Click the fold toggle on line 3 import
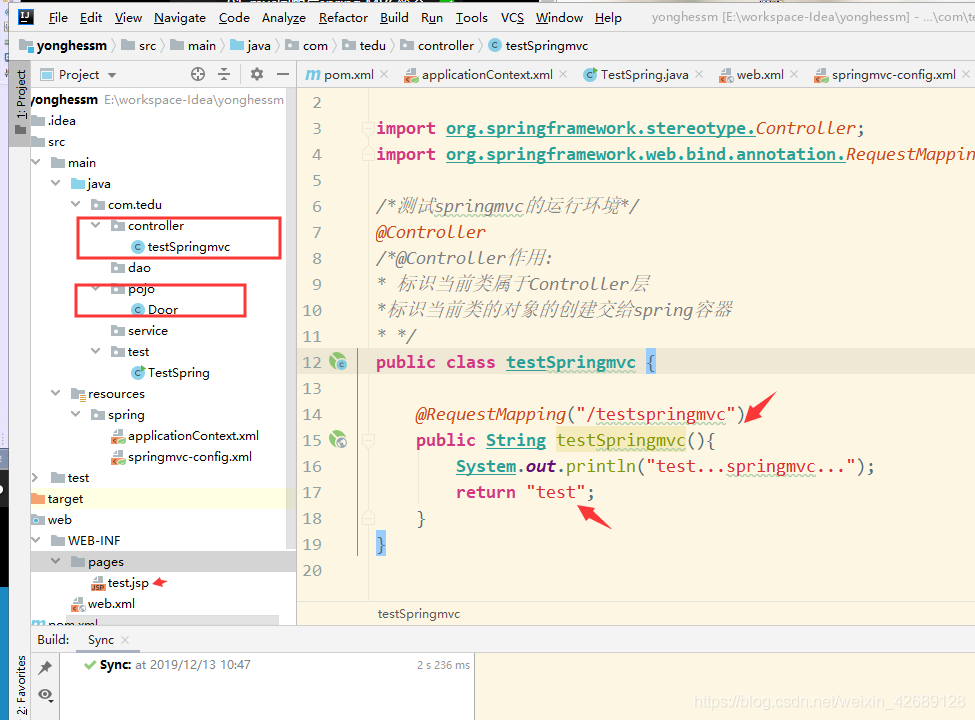 (x=367, y=128)
